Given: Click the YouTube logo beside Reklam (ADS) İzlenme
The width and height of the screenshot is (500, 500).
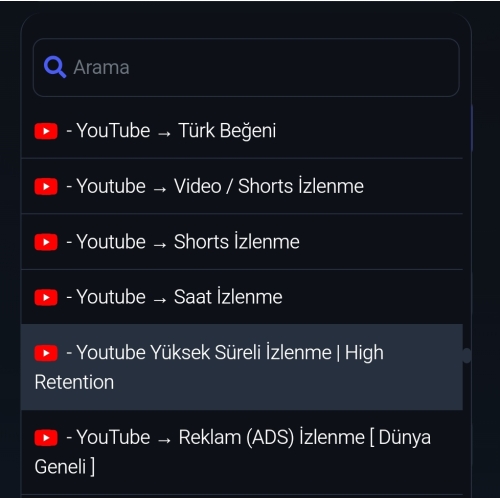Looking at the screenshot, I should (x=46, y=438).
